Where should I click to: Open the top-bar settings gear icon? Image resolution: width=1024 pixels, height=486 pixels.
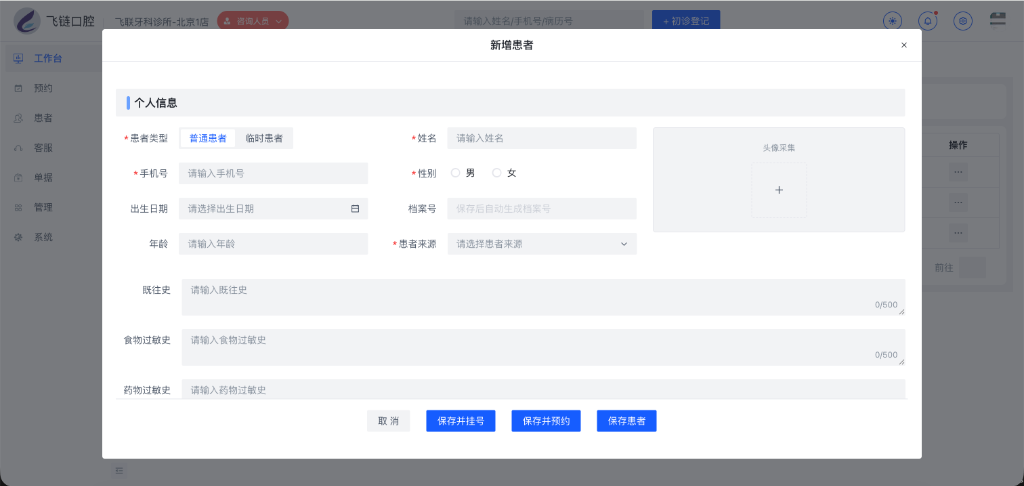coord(963,21)
